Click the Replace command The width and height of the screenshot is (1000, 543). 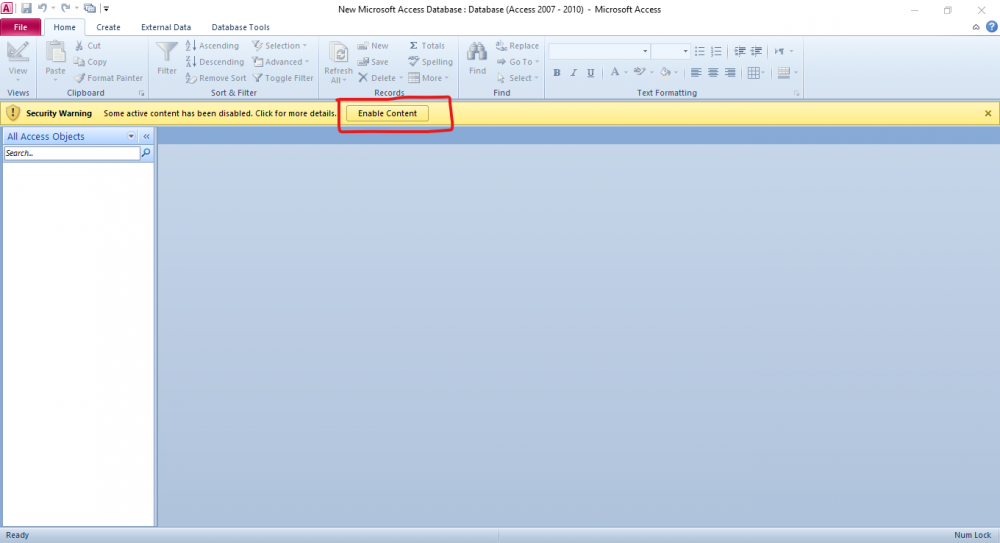517,46
